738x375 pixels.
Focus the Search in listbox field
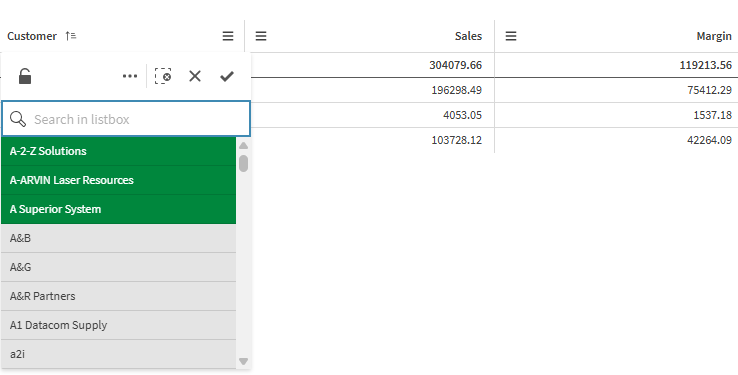126,119
